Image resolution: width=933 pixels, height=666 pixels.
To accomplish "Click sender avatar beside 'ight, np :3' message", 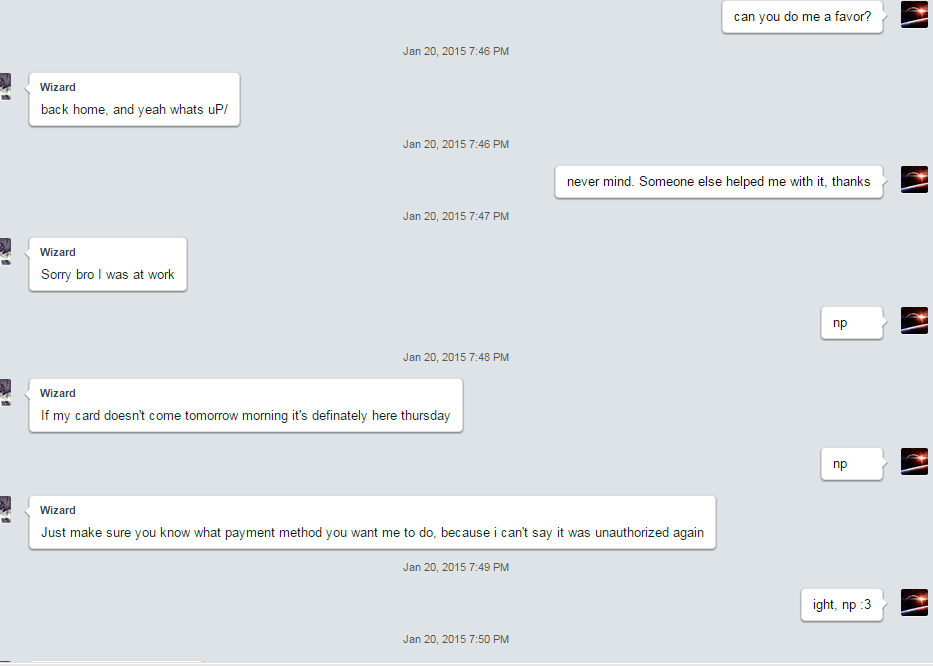I will [914, 602].
